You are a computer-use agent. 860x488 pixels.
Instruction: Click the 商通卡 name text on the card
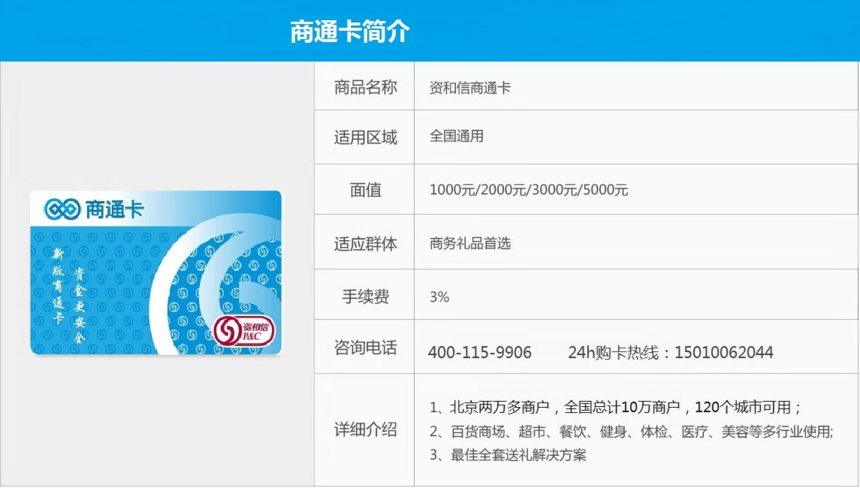tap(114, 210)
